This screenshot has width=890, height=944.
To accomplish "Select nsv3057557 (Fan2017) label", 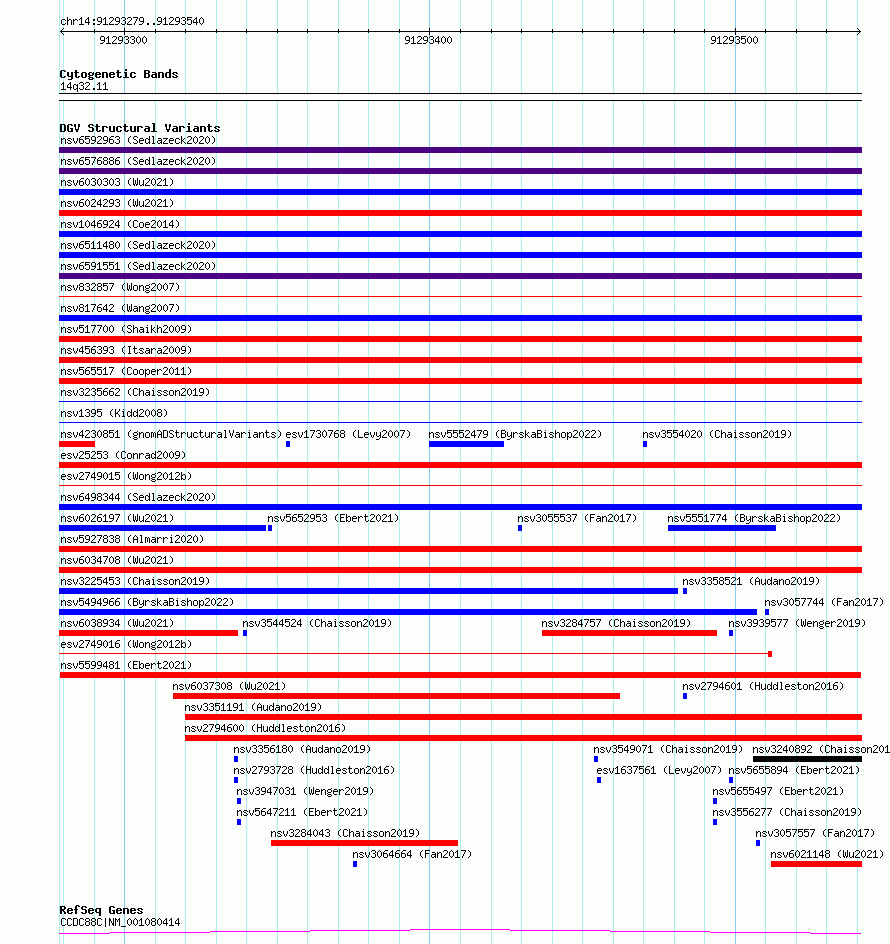I will [x=815, y=834].
